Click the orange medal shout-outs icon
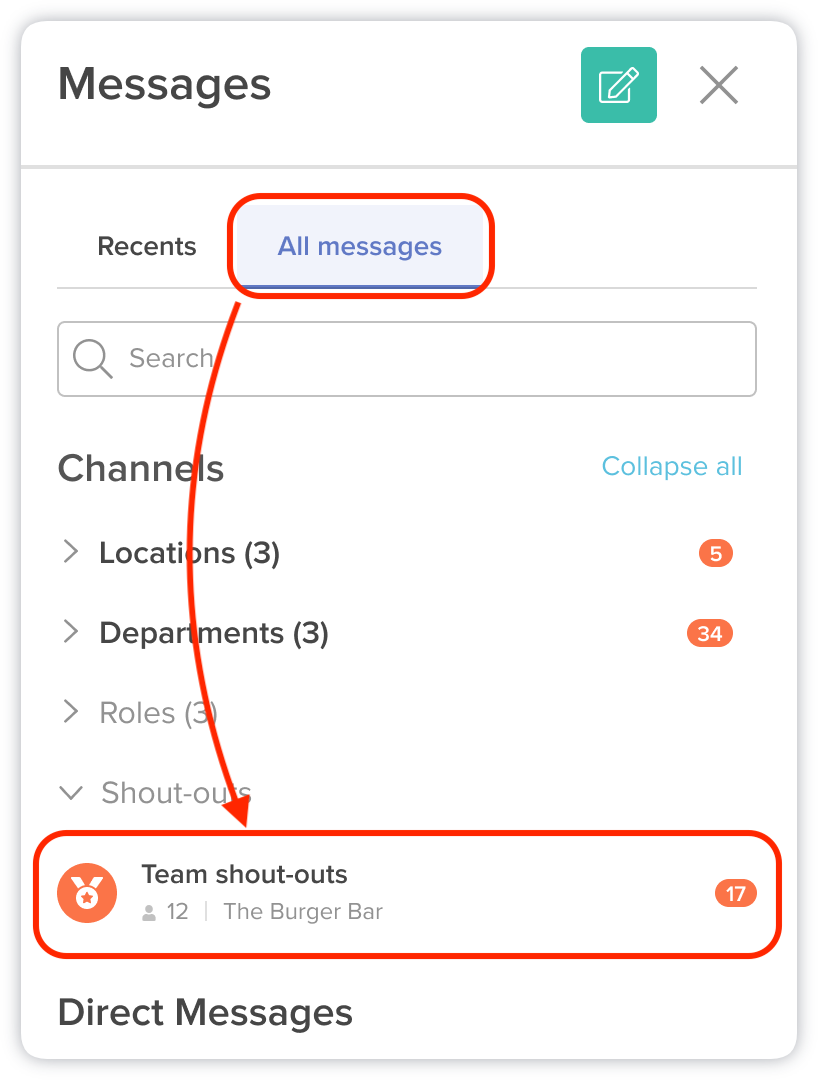The image size is (818, 1080). [87, 892]
